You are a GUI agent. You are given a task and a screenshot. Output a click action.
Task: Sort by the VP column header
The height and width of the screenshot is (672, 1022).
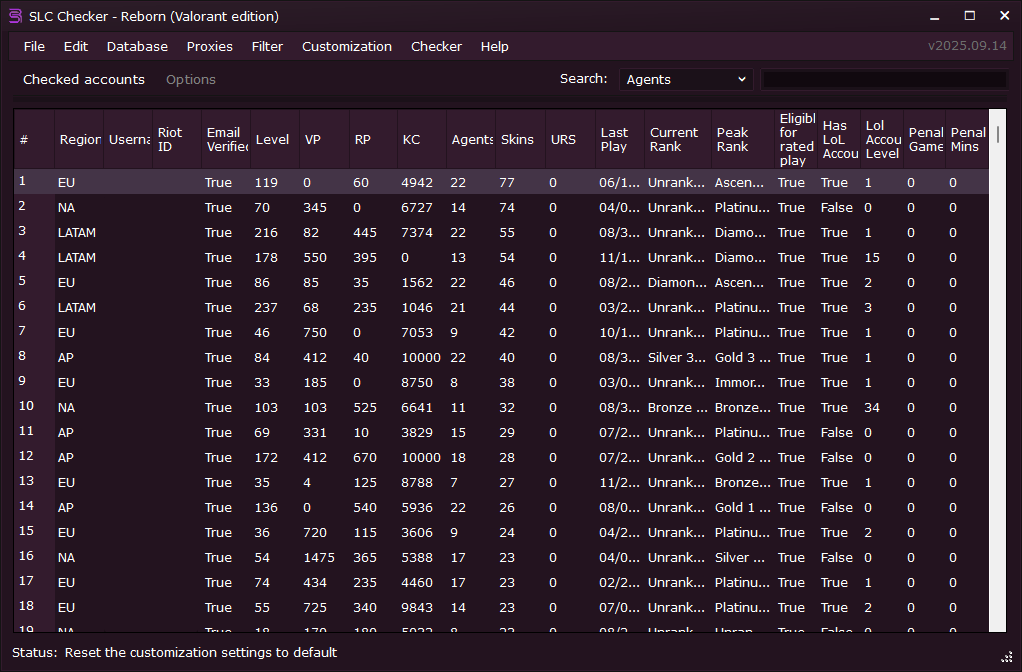(324, 139)
